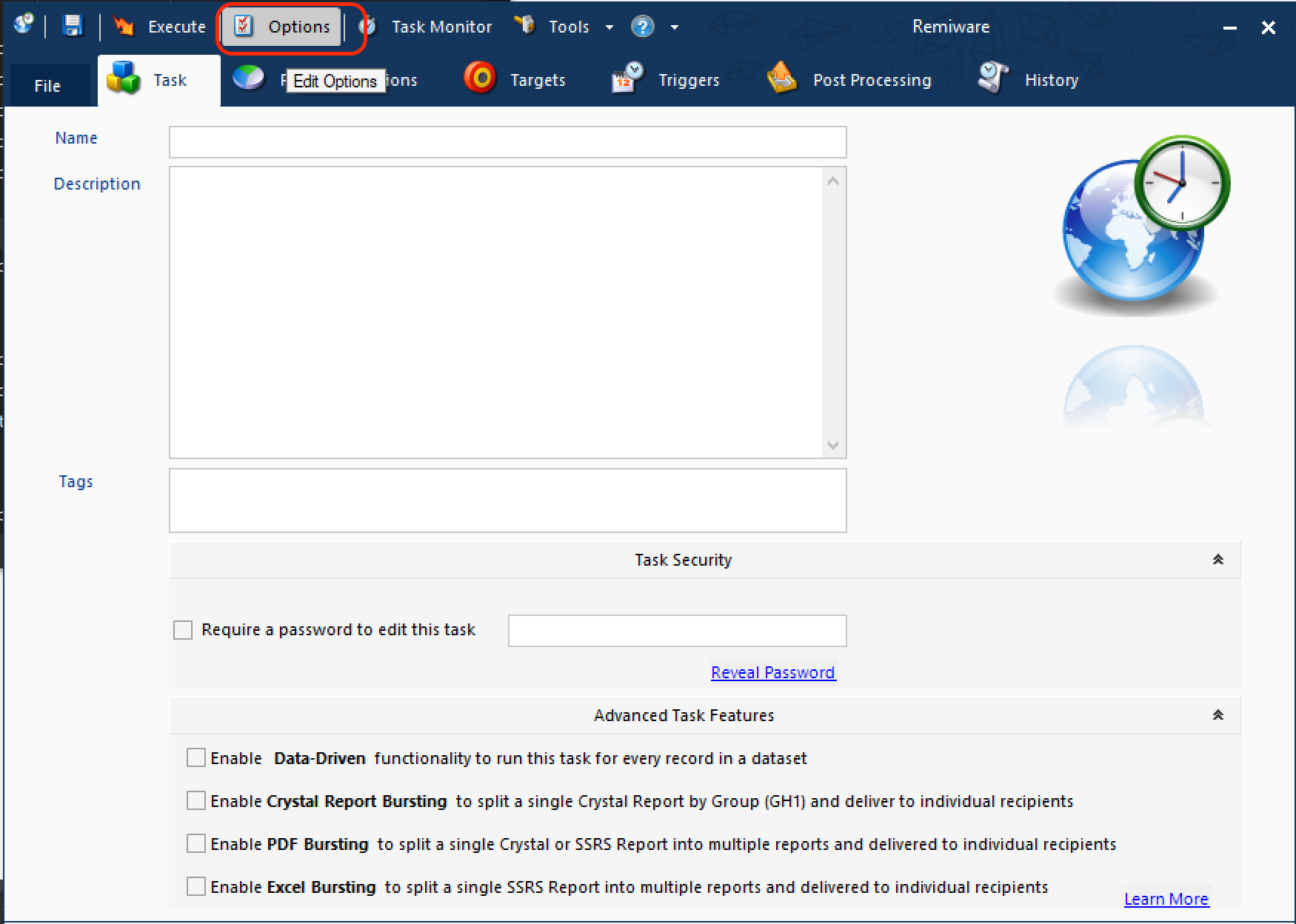The image size is (1296, 924).
Task: Click the Reveal Password link
Action: 773,672
